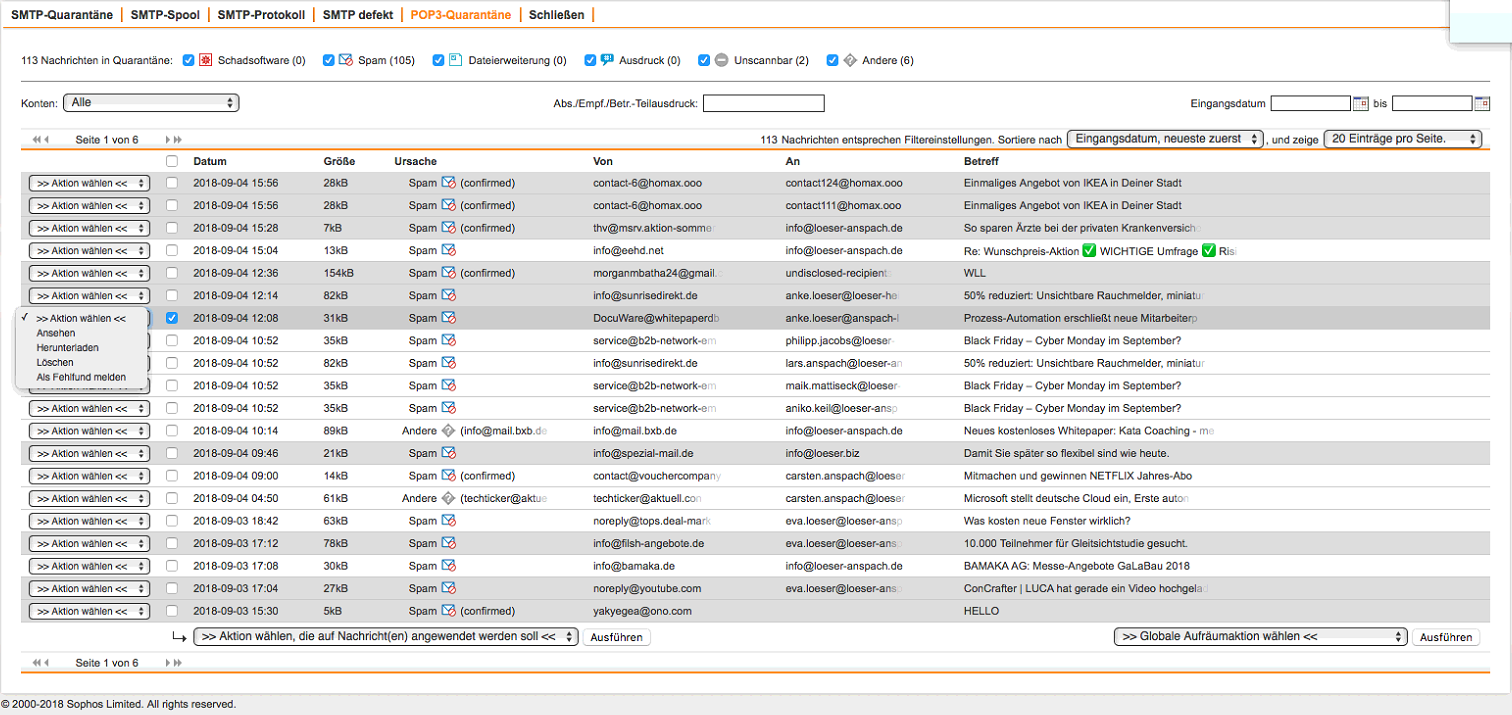
Task: Switch to the SMTP-Quarantäne tab
Action: [x=62, y=15]
